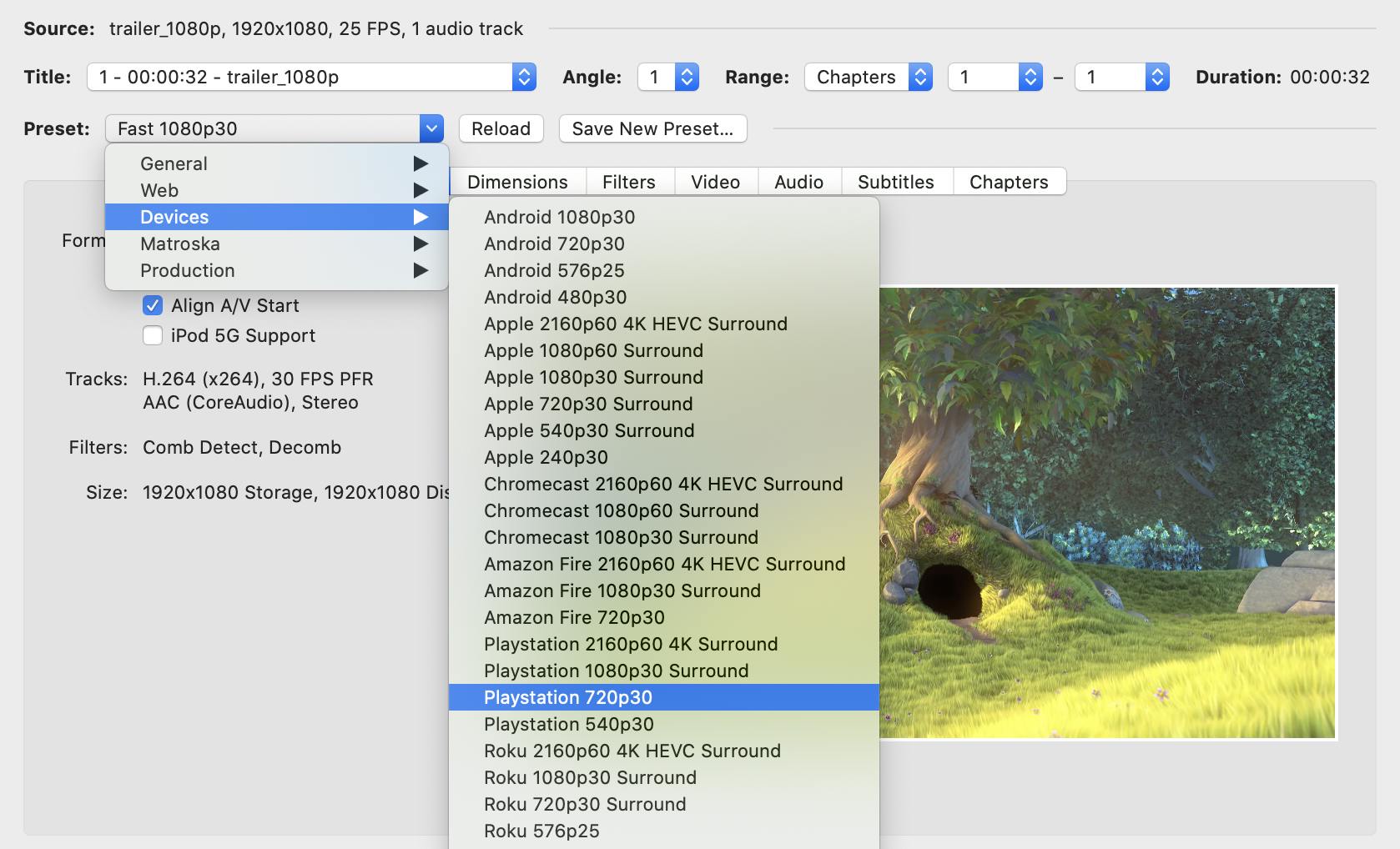Choose Amazon Fire 720p30 preset

(x=664, y=617)
